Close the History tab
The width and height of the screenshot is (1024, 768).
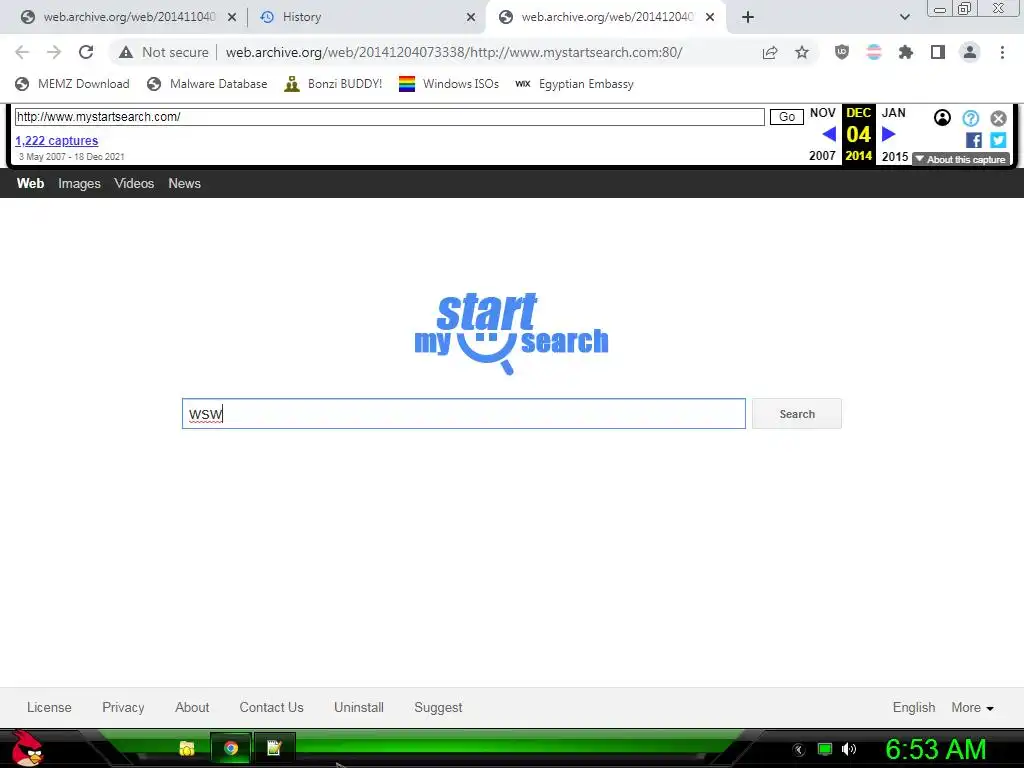[471, 18]
